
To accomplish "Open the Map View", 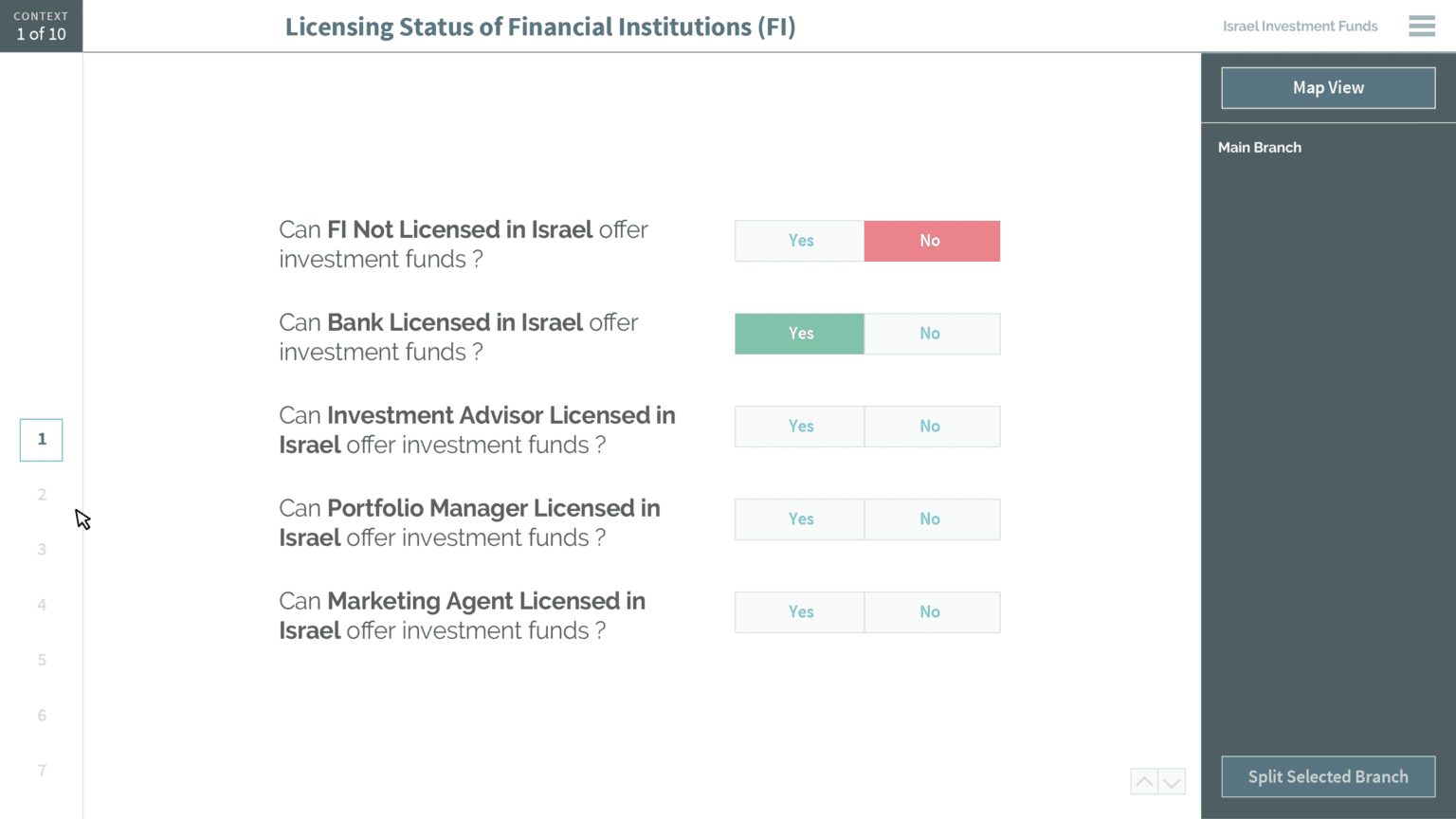I will pos(1327,88).
